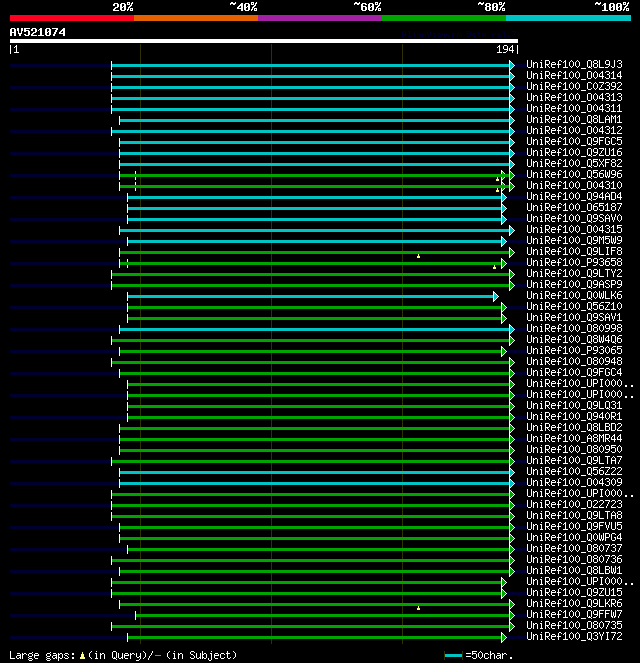Click the P93658 yellow gap marker

494,267
